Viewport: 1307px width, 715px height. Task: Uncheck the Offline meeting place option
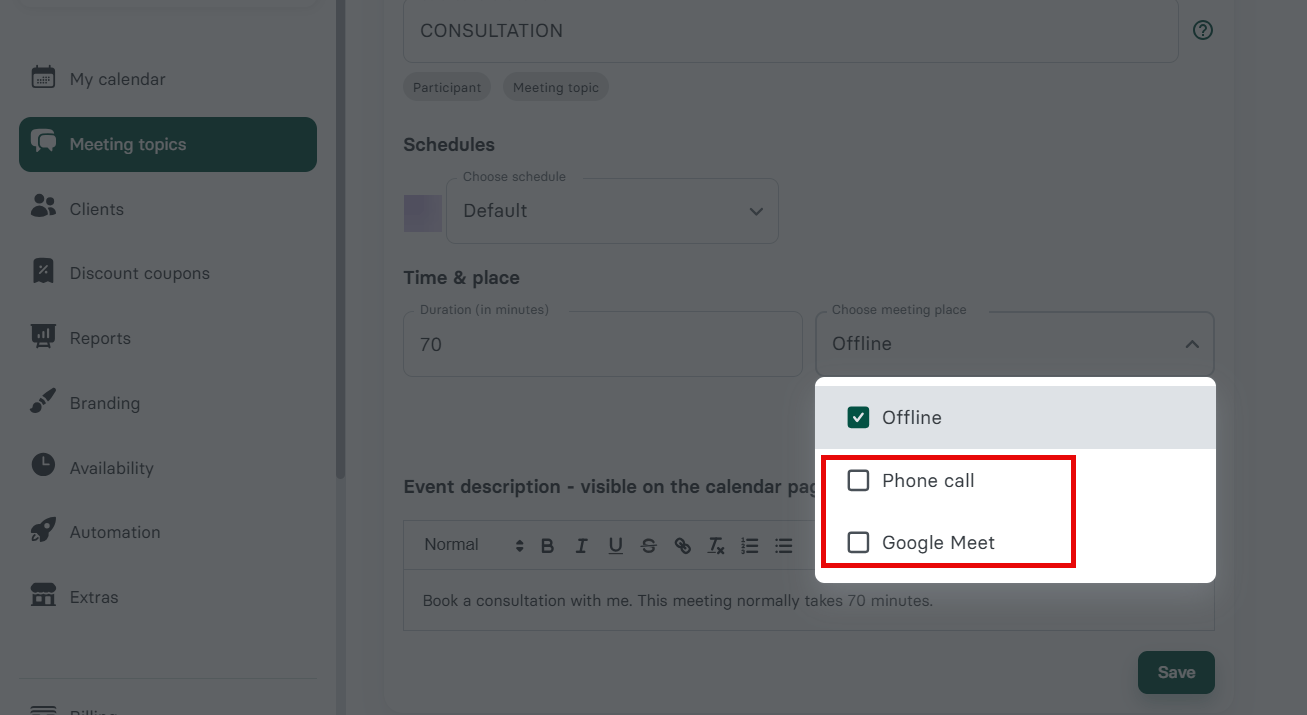pos(858,417)
